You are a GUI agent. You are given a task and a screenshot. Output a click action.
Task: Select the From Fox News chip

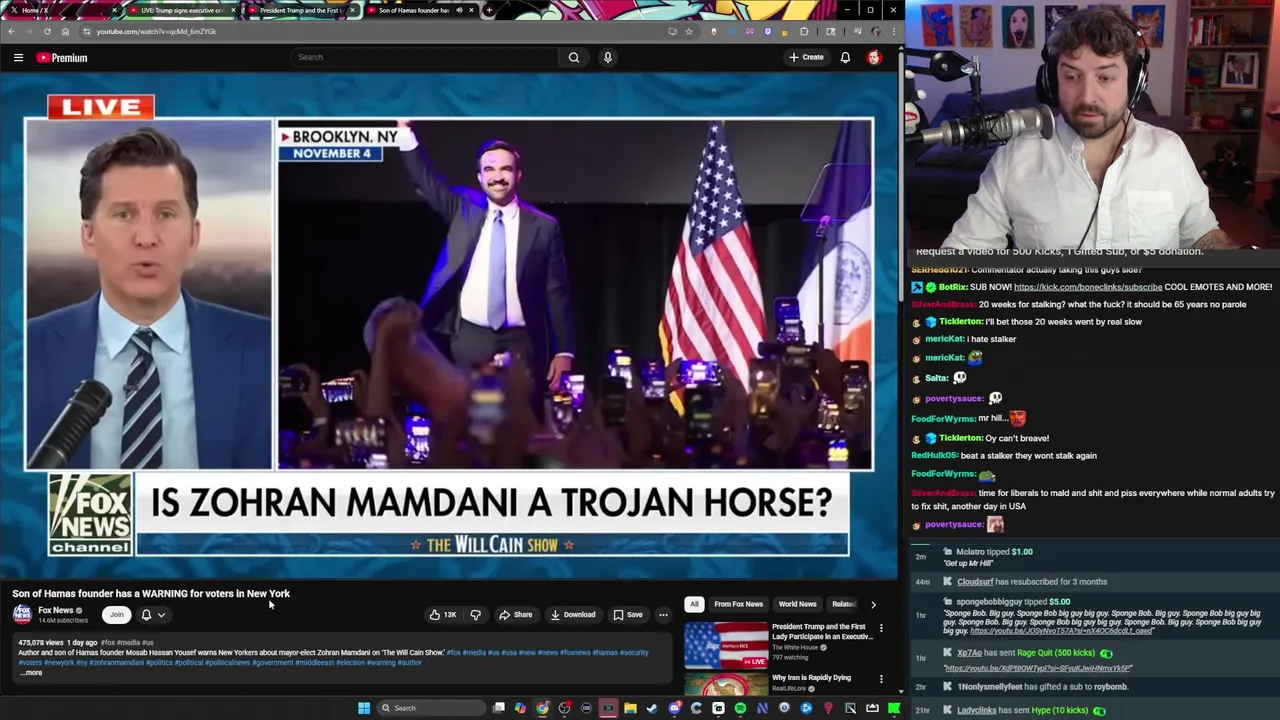[x=738, y=604]
